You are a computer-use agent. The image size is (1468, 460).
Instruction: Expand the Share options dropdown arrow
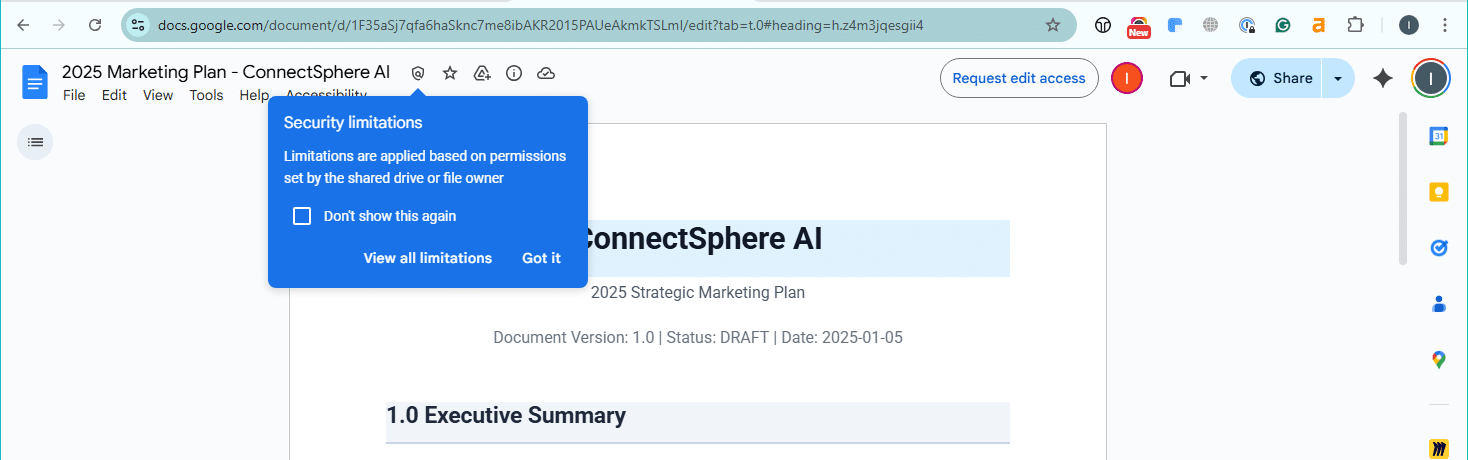click(1338, 78)
